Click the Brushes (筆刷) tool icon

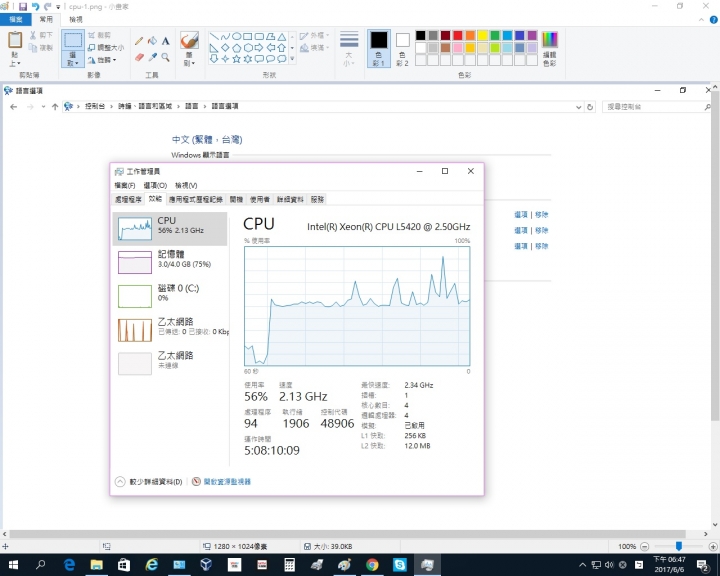tap(189, 40)
